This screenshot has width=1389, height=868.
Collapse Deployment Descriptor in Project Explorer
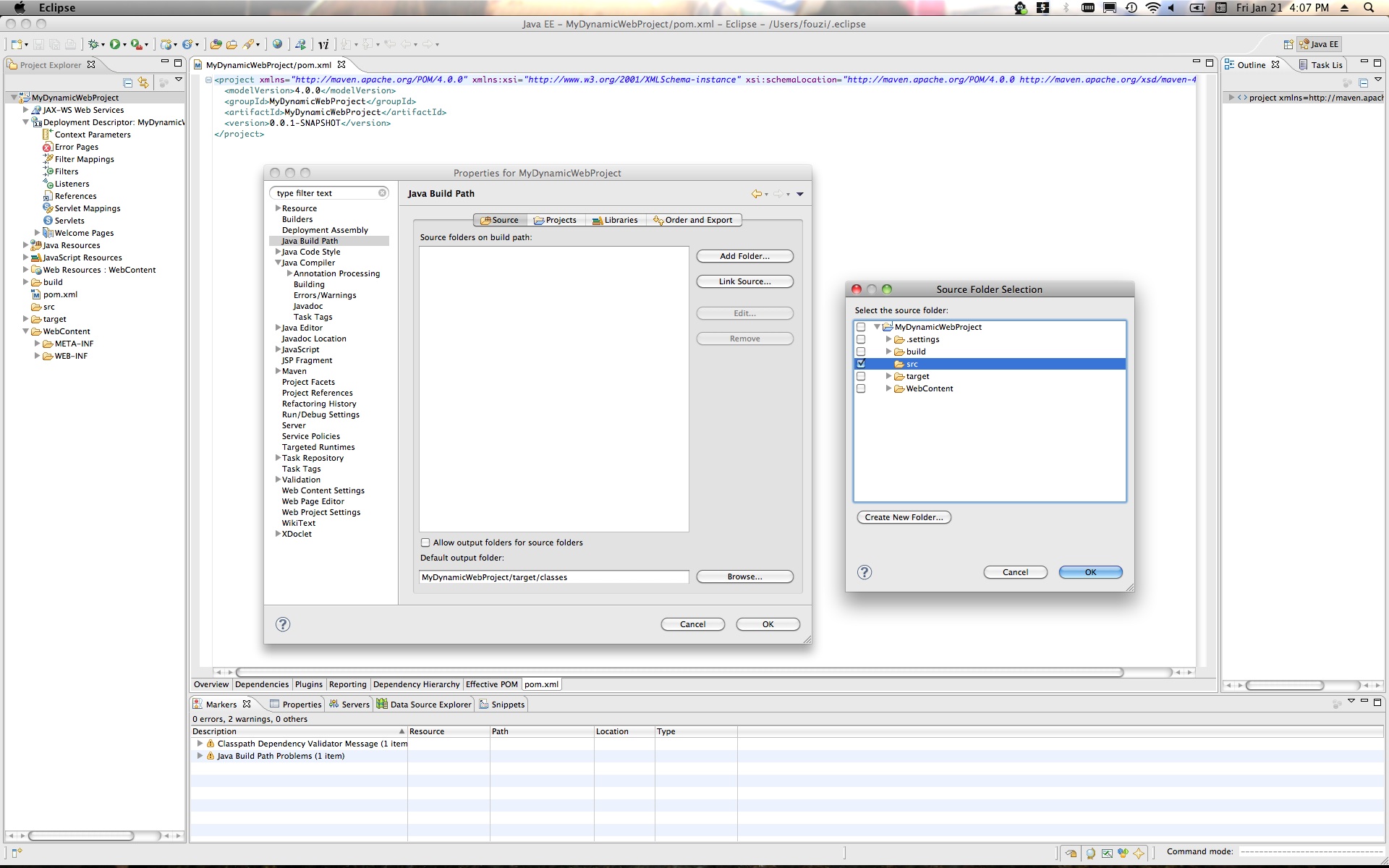coord(25,122)
